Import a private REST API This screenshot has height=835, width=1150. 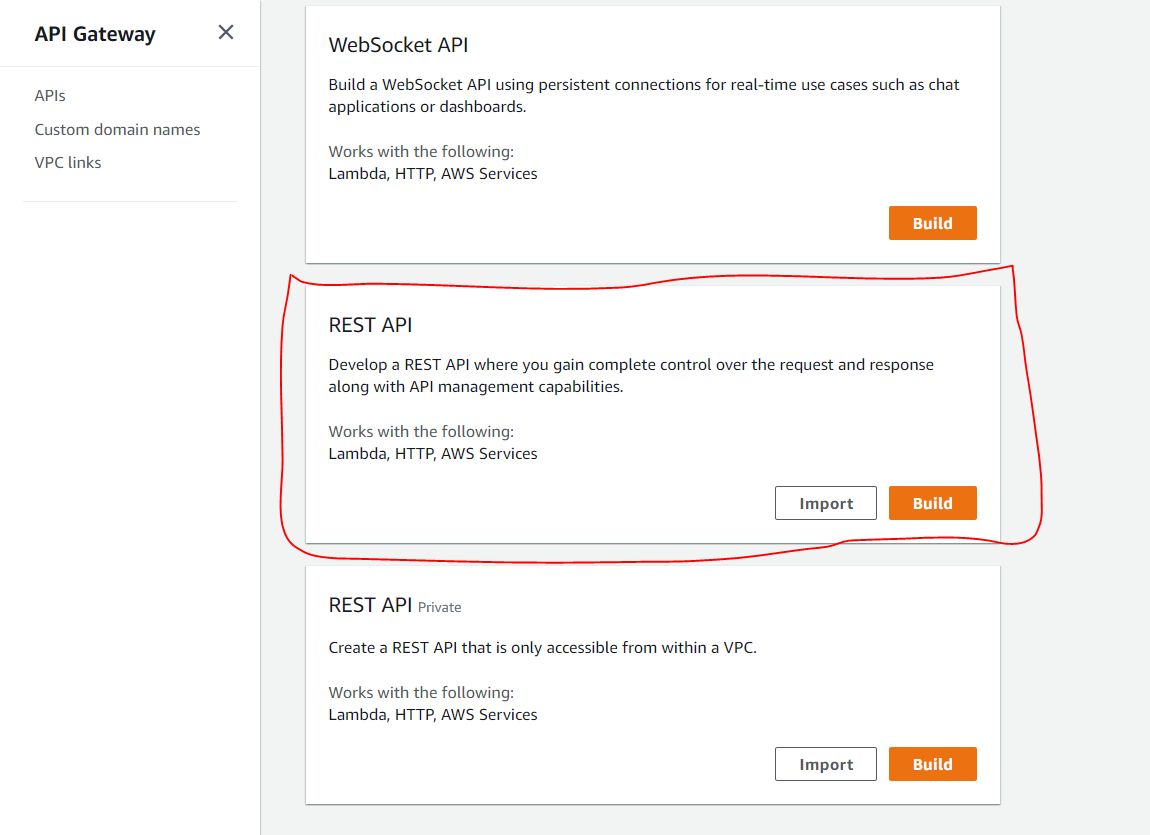[x=826, y=764]
